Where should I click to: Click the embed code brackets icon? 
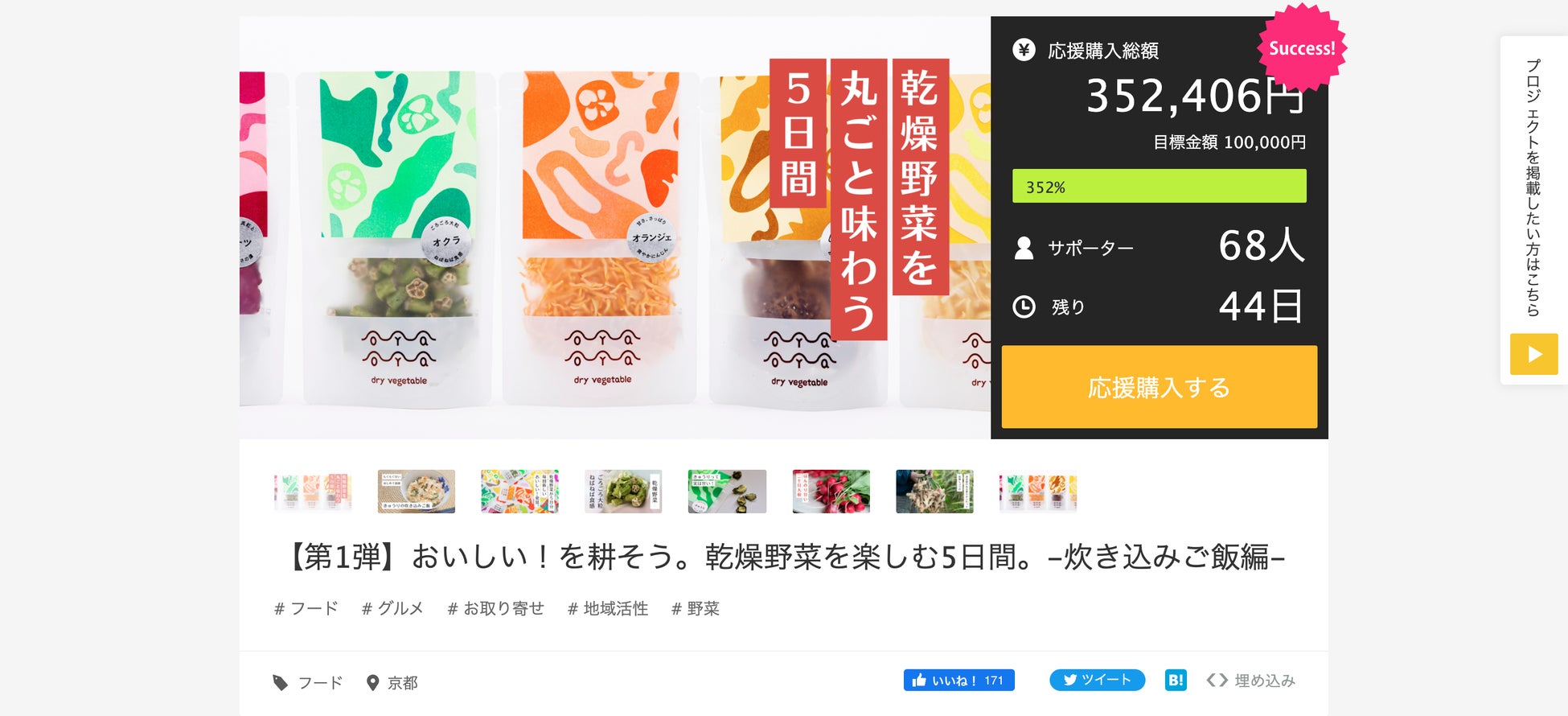click(1217, 680)
